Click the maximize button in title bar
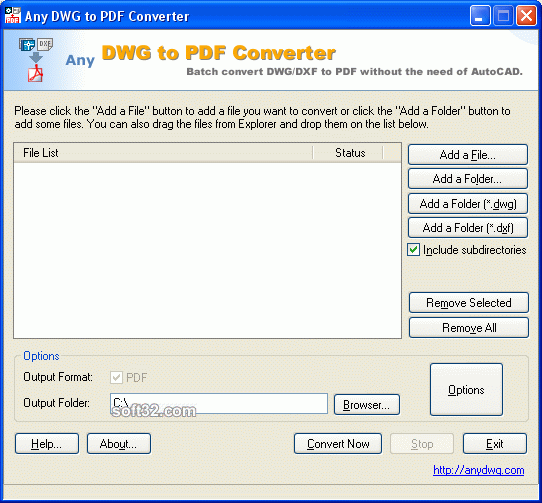The image size is (542, 503). coord(503,16)
